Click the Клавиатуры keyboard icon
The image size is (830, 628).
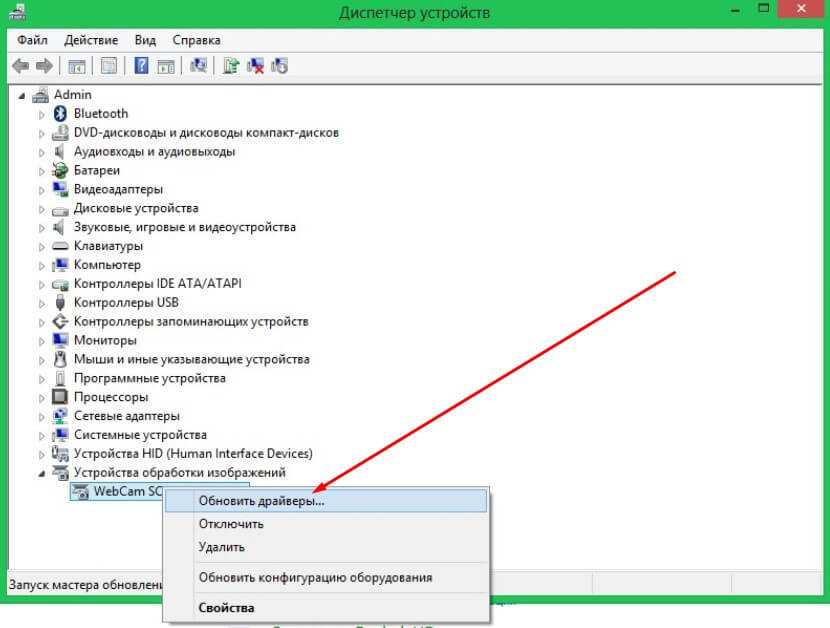[x=60, y=246]
